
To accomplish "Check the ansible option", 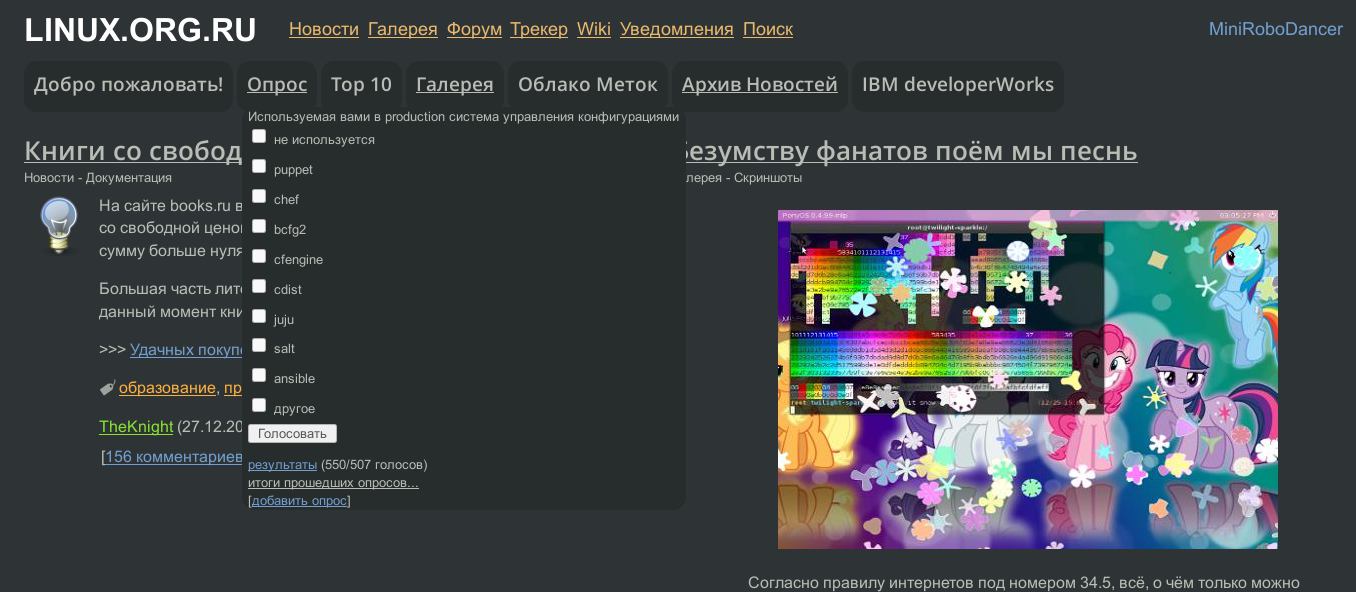I will (259, 376).
